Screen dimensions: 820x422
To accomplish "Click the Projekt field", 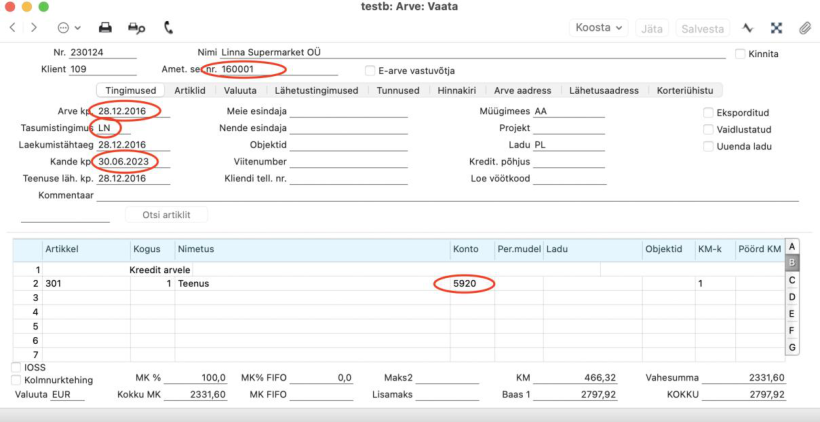I will (x=569, y=129).
